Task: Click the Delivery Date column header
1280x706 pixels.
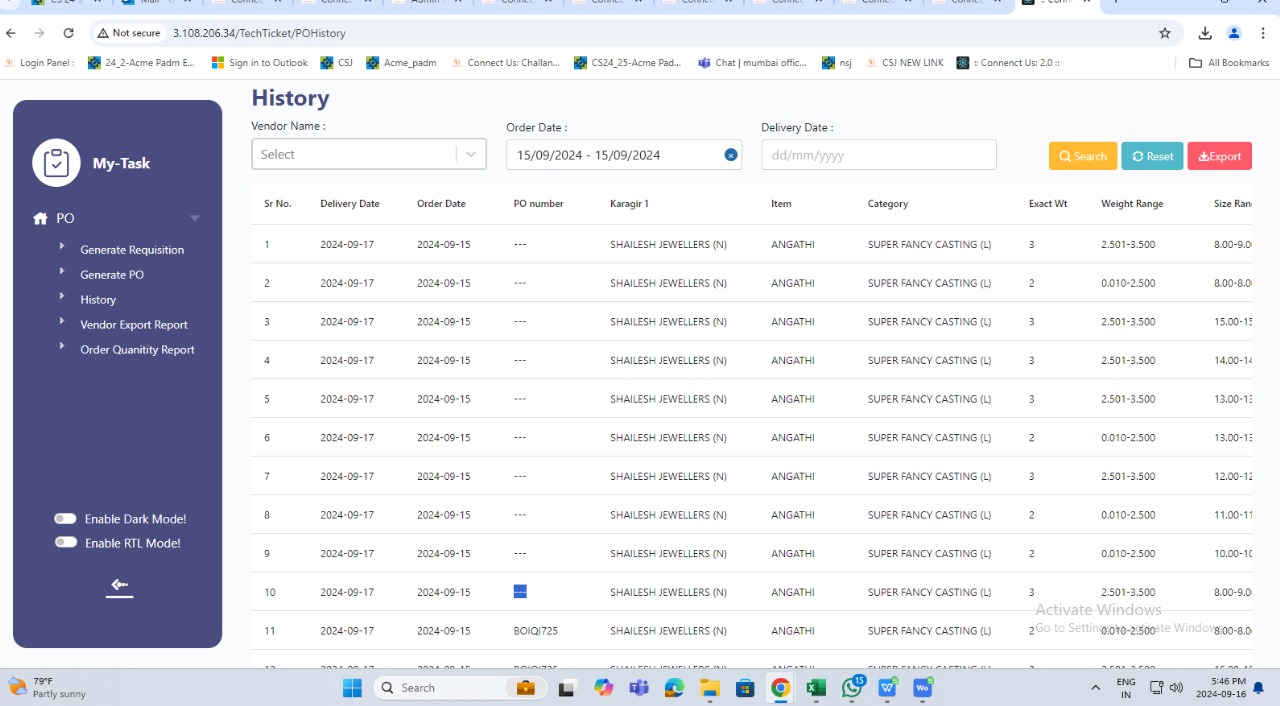Action: [350, 204]
